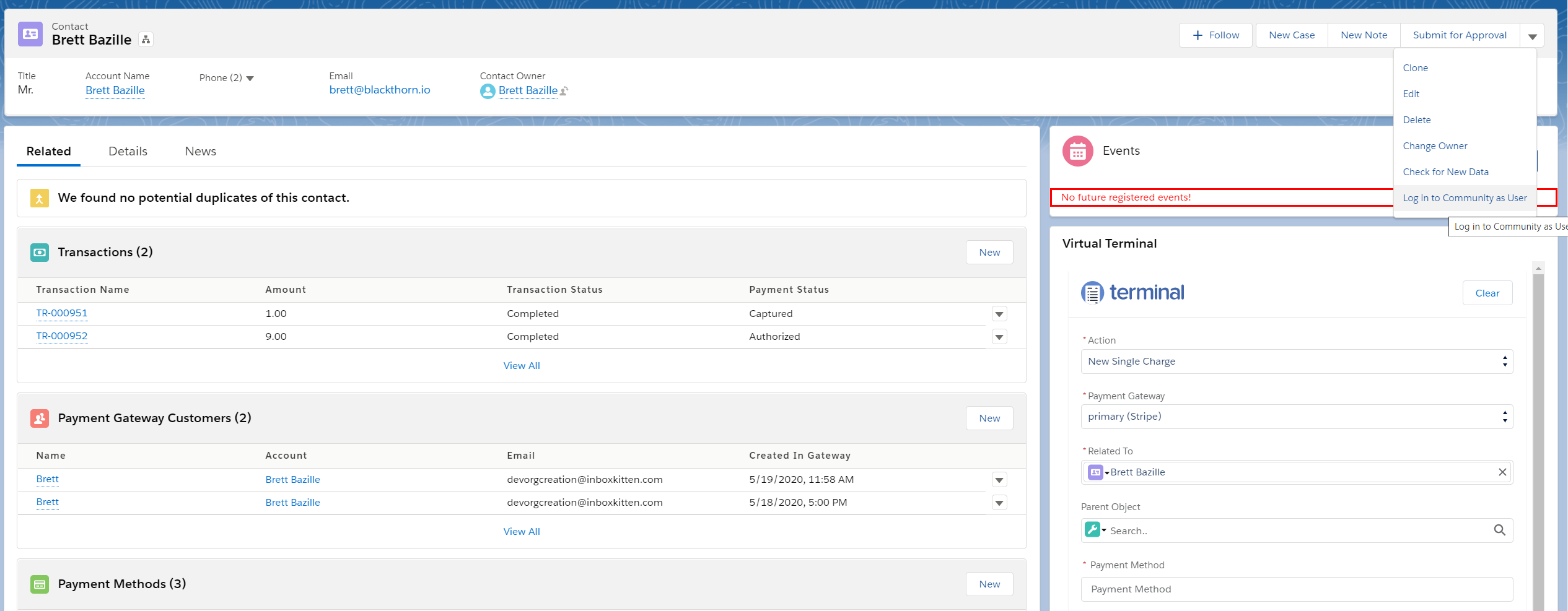Open the contact hierarchy icon
The height and width of the screenshot is (611, 1568).
(146, 40)
